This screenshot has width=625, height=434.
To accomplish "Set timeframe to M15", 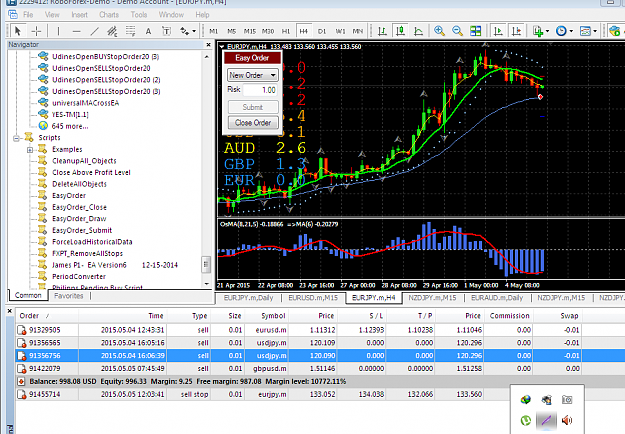I will pos(250,31).
